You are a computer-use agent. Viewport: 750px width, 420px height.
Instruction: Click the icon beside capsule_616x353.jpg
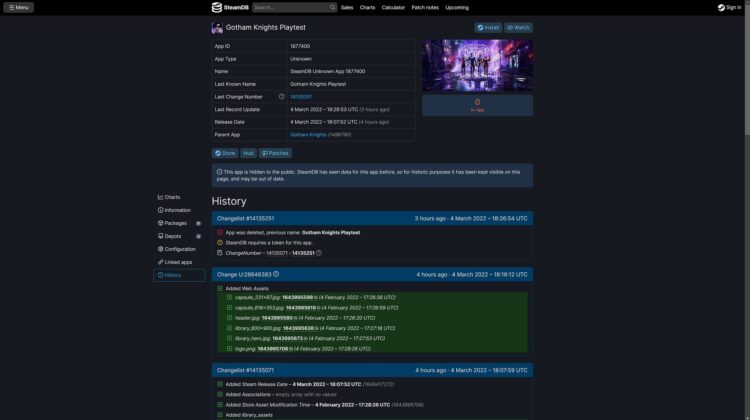coord(229,308)
